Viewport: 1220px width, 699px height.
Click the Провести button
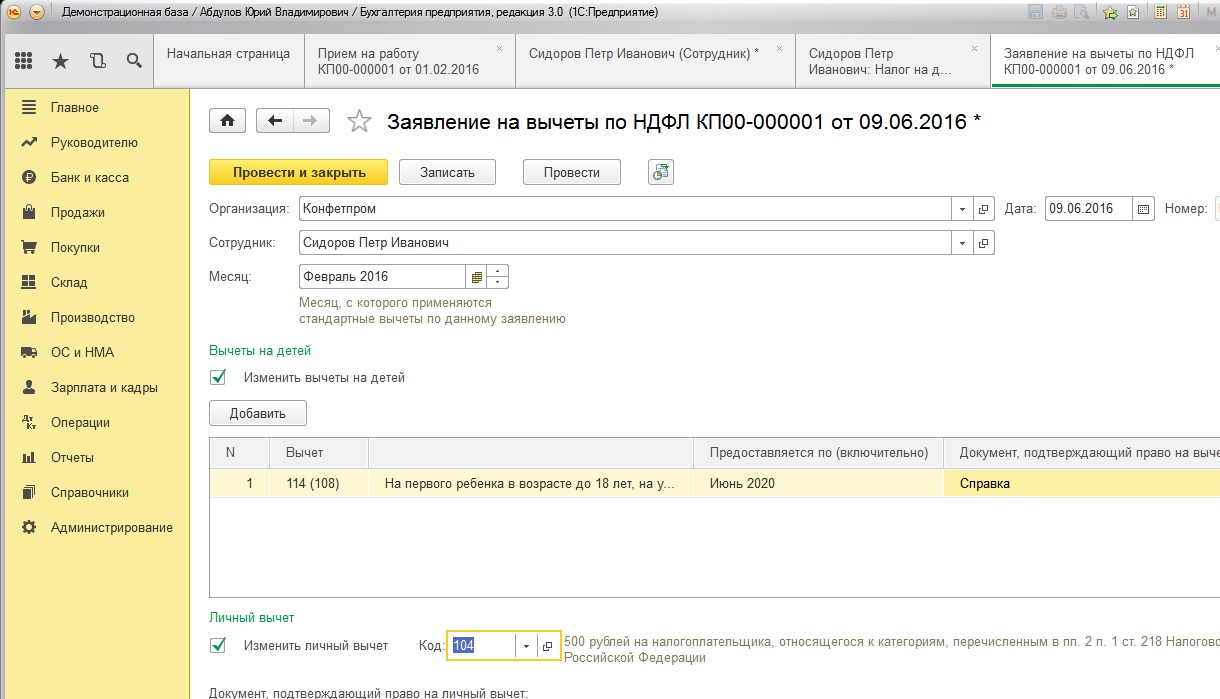[571, 172]
